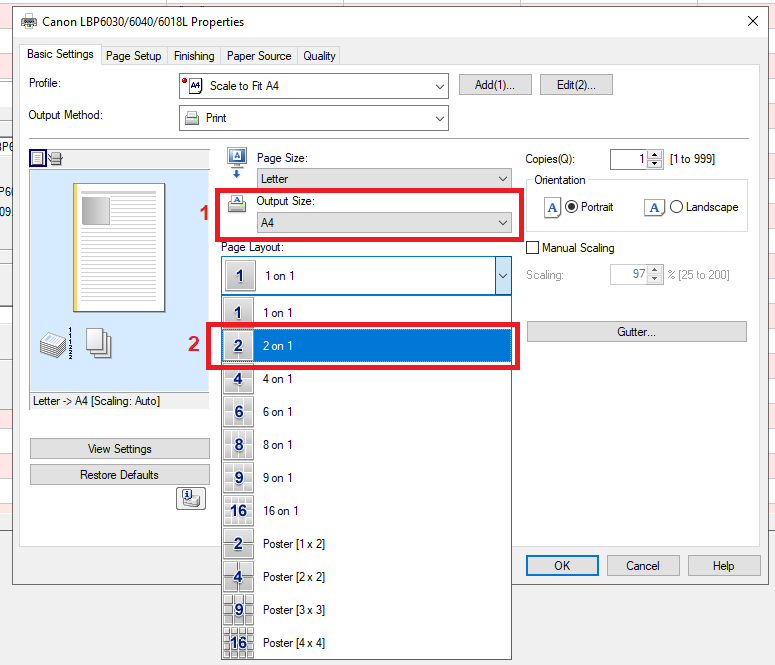
Task: Open the Paper Source tab
Action: coord(259,56)
